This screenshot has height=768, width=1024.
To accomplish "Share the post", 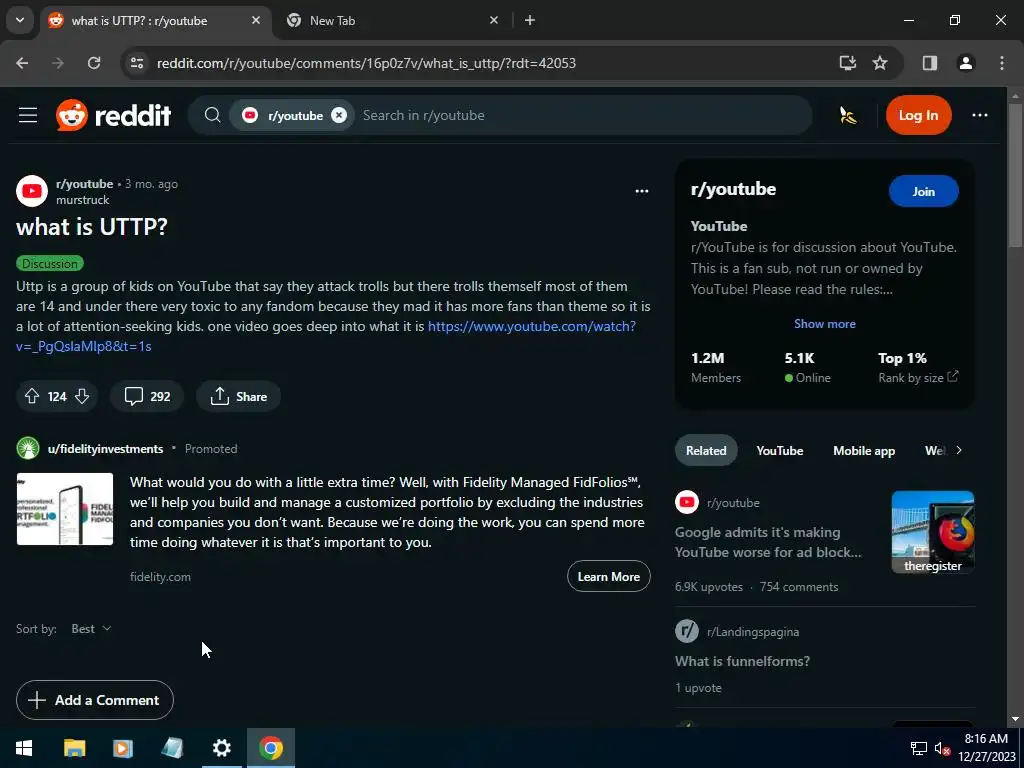I will point(238,396).
